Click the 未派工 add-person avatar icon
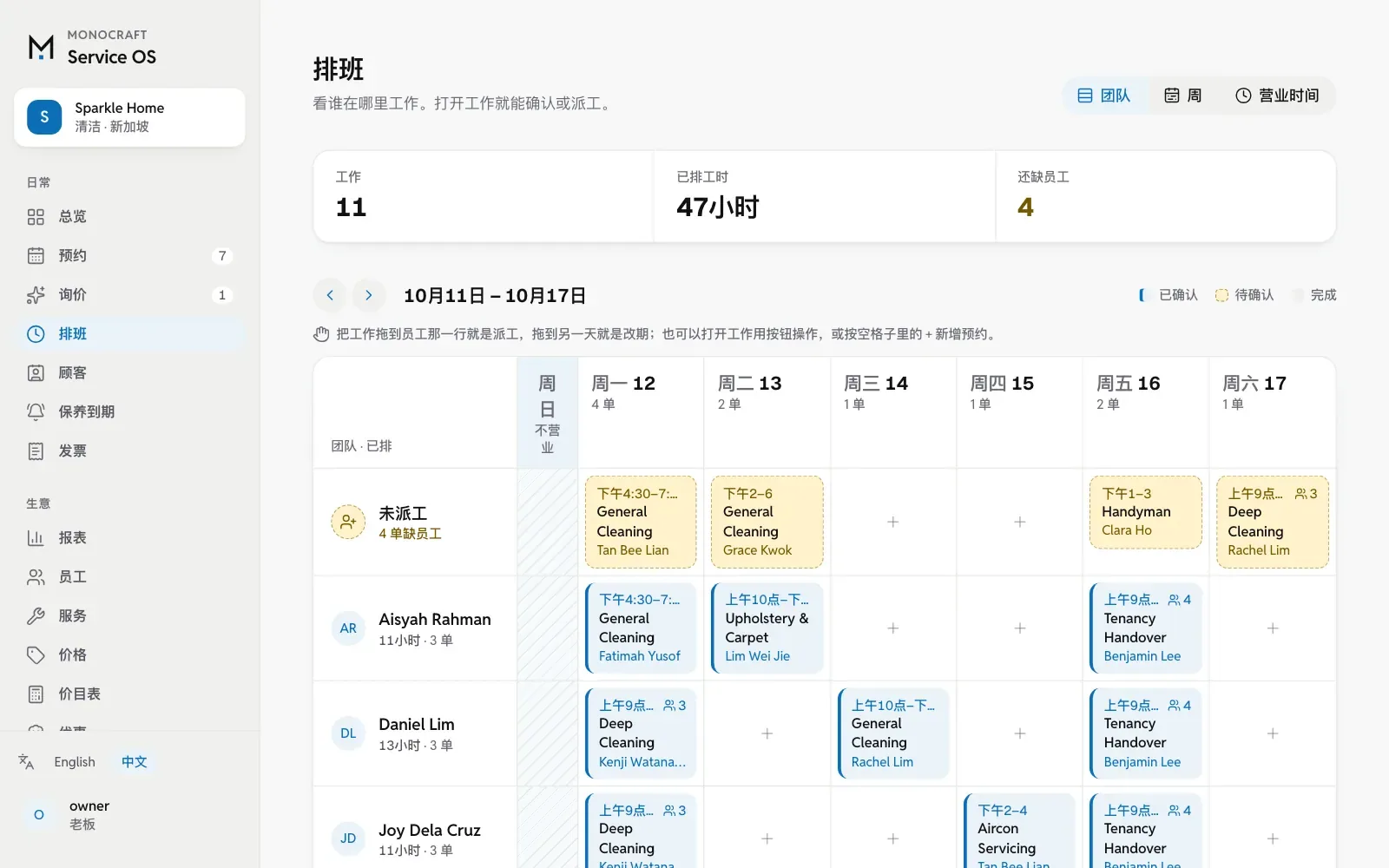1389x868 pixels. 348,522
